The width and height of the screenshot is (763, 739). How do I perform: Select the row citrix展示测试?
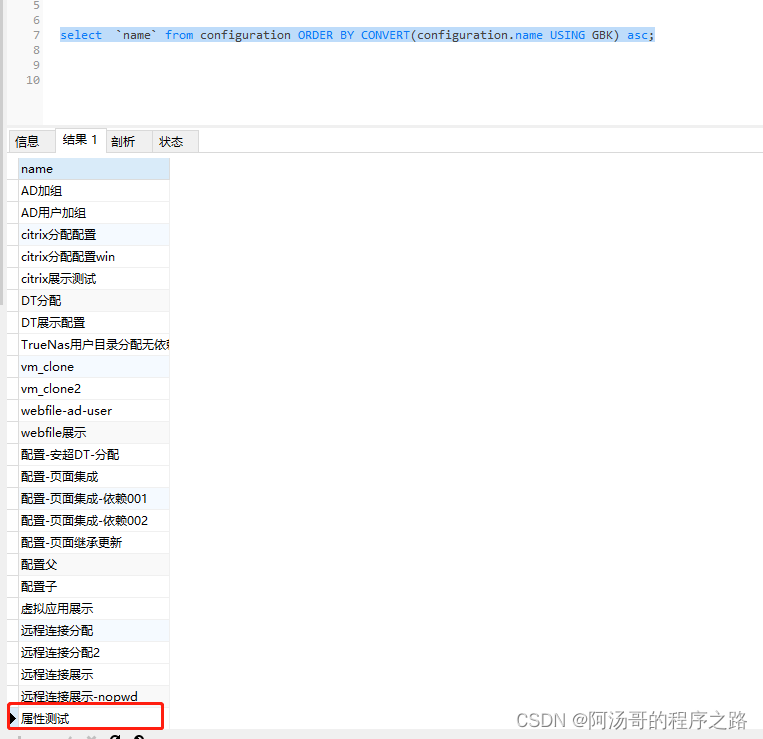point(94,279)
